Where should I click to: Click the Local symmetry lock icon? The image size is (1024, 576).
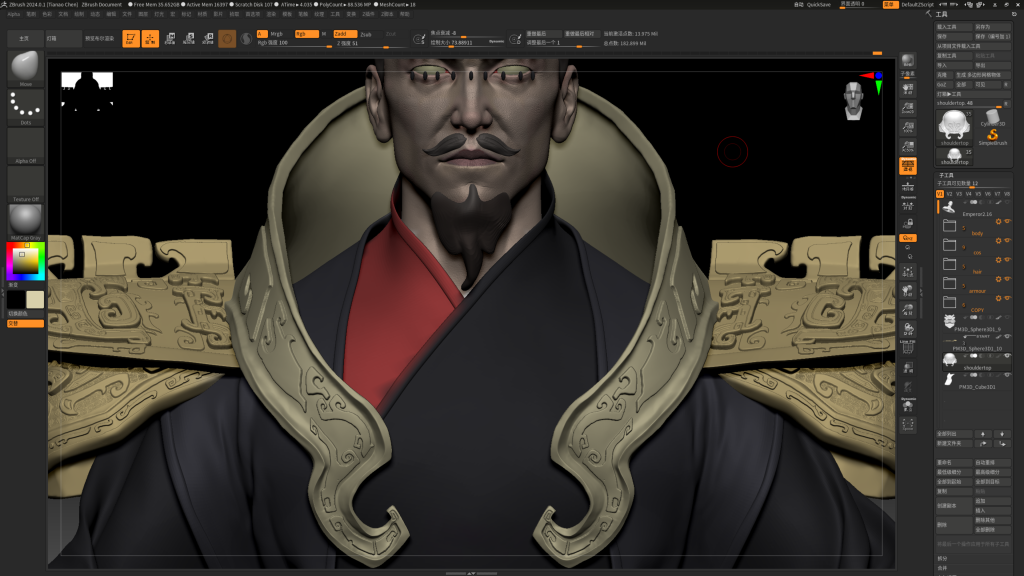pos(908,223)
